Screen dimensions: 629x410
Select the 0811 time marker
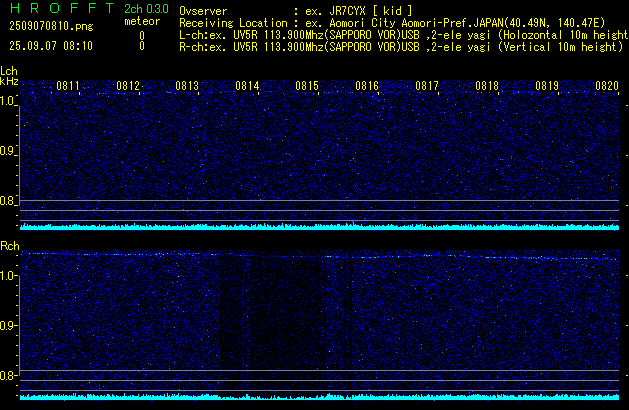pos(68,86)
